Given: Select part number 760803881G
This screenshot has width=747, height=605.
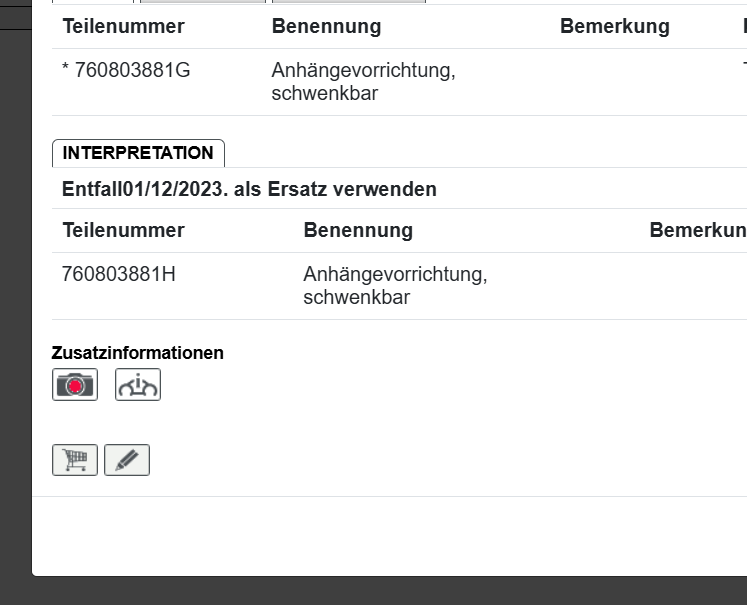Looking at the screenshot, I should click(x=126, y=71).
